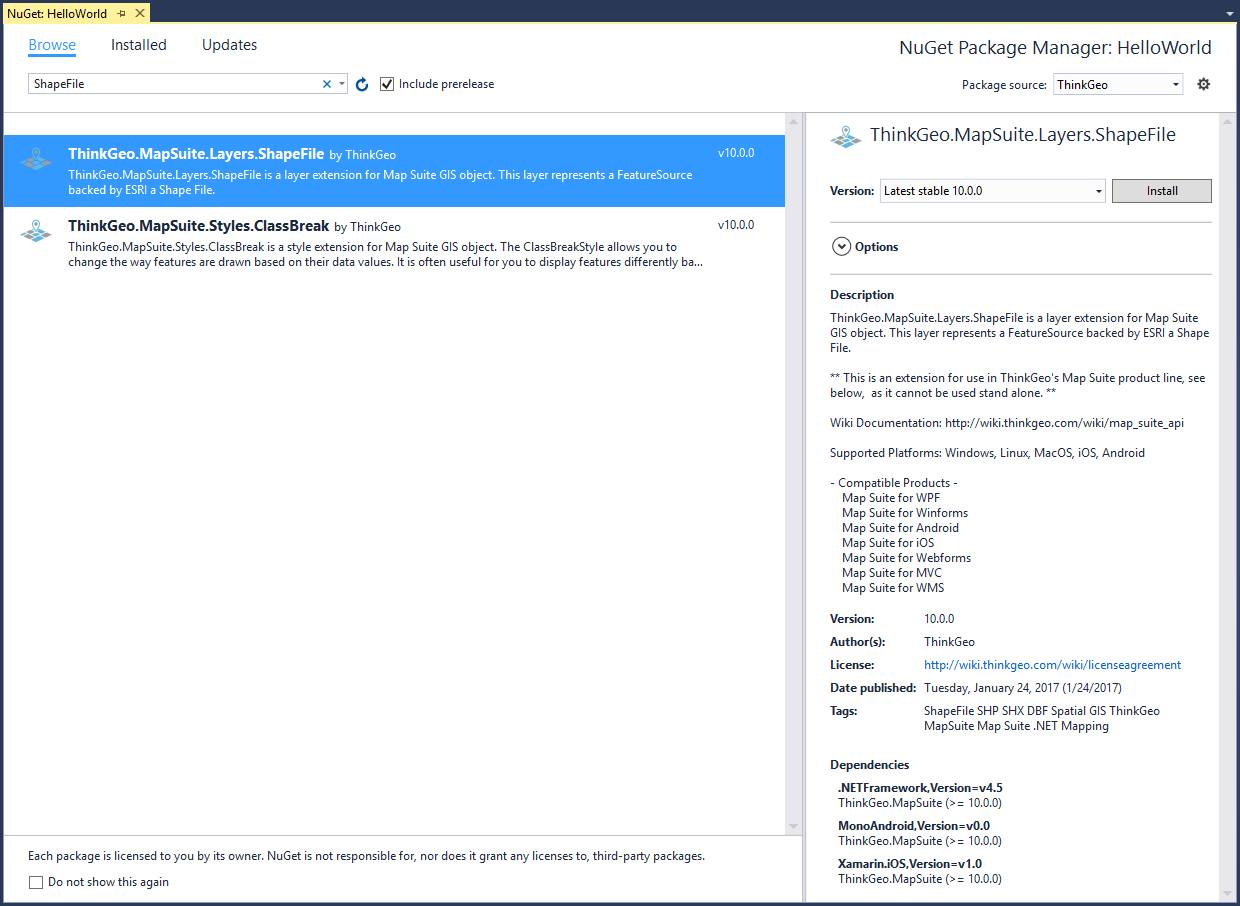Switch to the Updates tab
The width and height of the screenshot is (1240, 906).
point(229,45)
